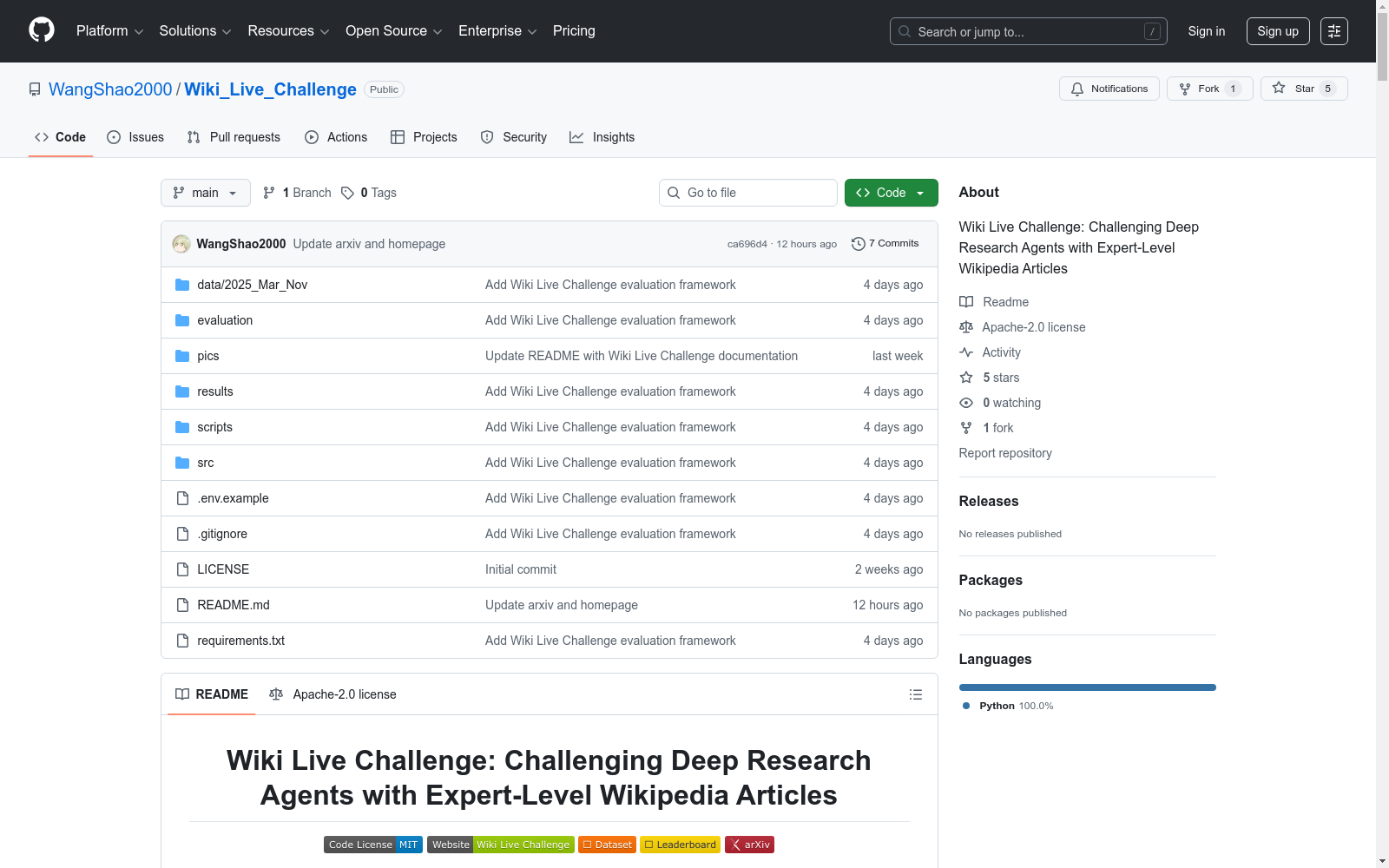Click the WangShao2000 commit author avatar
This screenshot has height=868, width=1389.
tap(181, 244)
